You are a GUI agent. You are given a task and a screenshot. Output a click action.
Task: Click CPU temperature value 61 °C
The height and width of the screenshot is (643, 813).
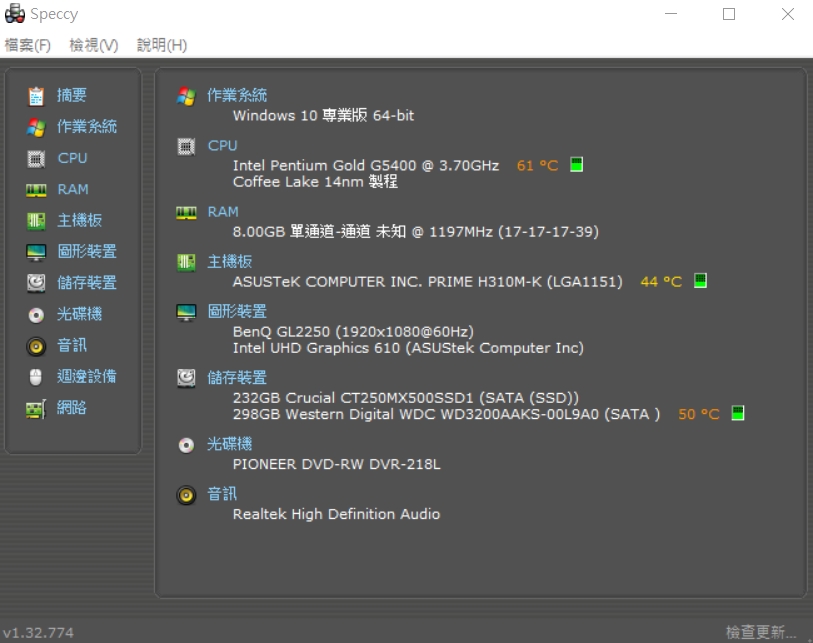coord(538,165)
